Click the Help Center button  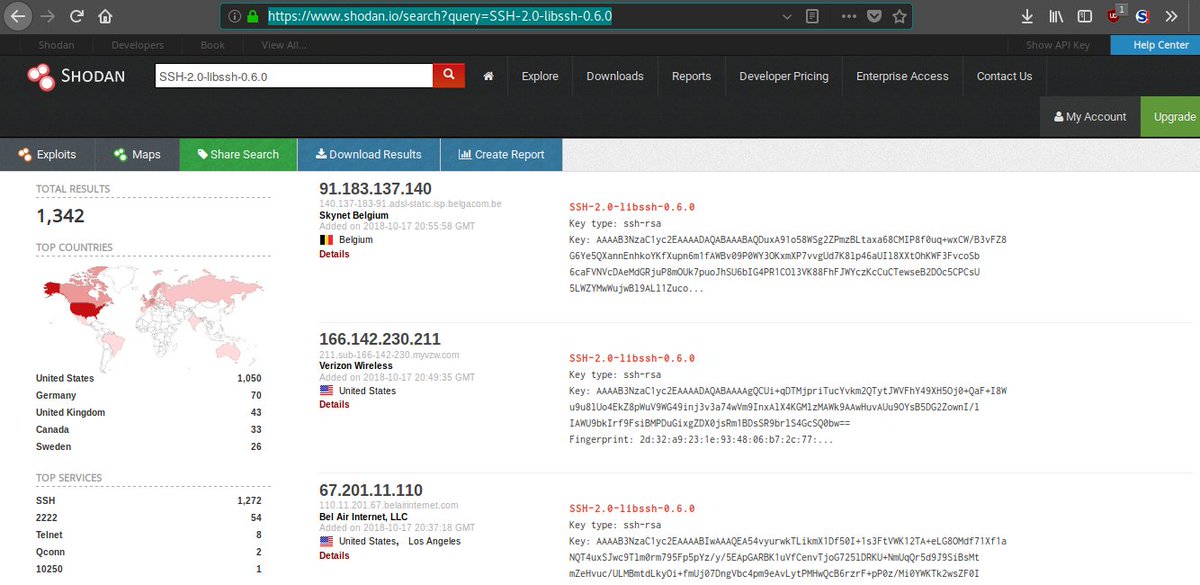pyautogui.click(x=1153, y=45)
